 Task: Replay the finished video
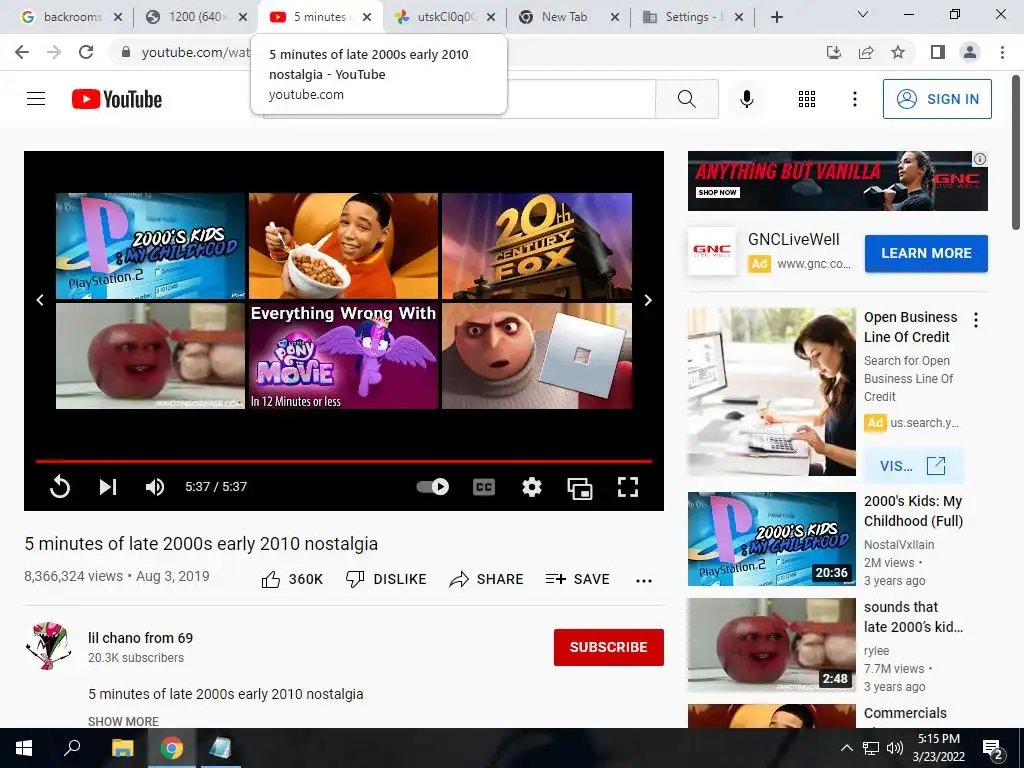tap(59, 487)
